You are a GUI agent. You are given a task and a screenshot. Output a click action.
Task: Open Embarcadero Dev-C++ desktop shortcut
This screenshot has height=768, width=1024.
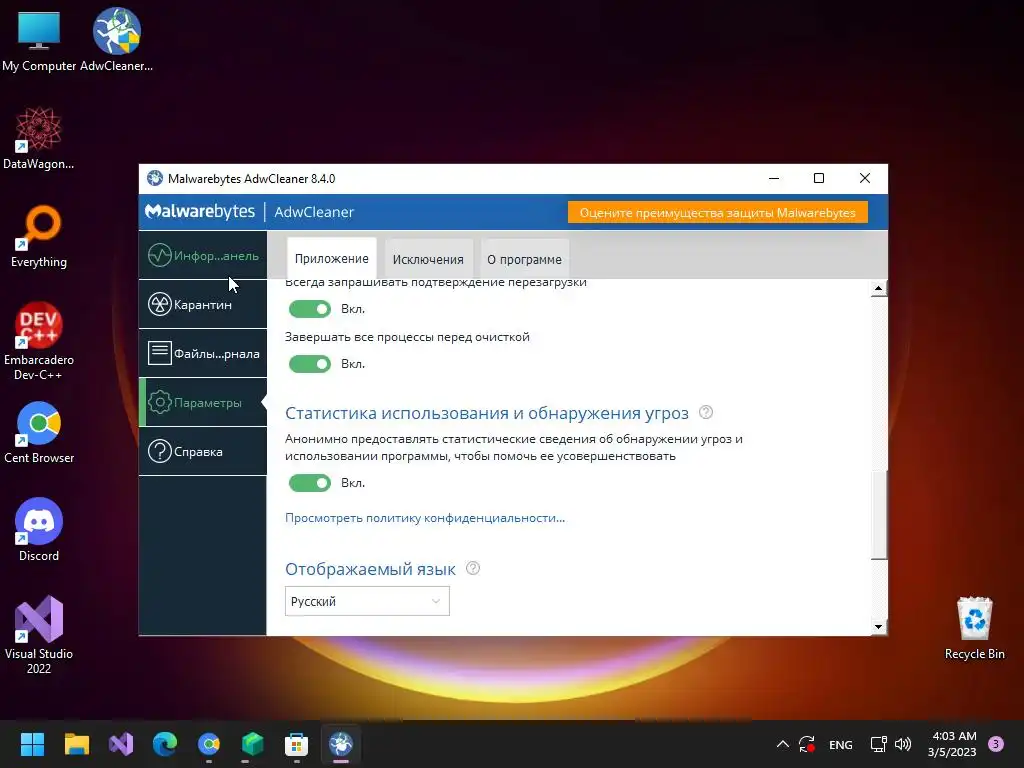pos(39,341)
